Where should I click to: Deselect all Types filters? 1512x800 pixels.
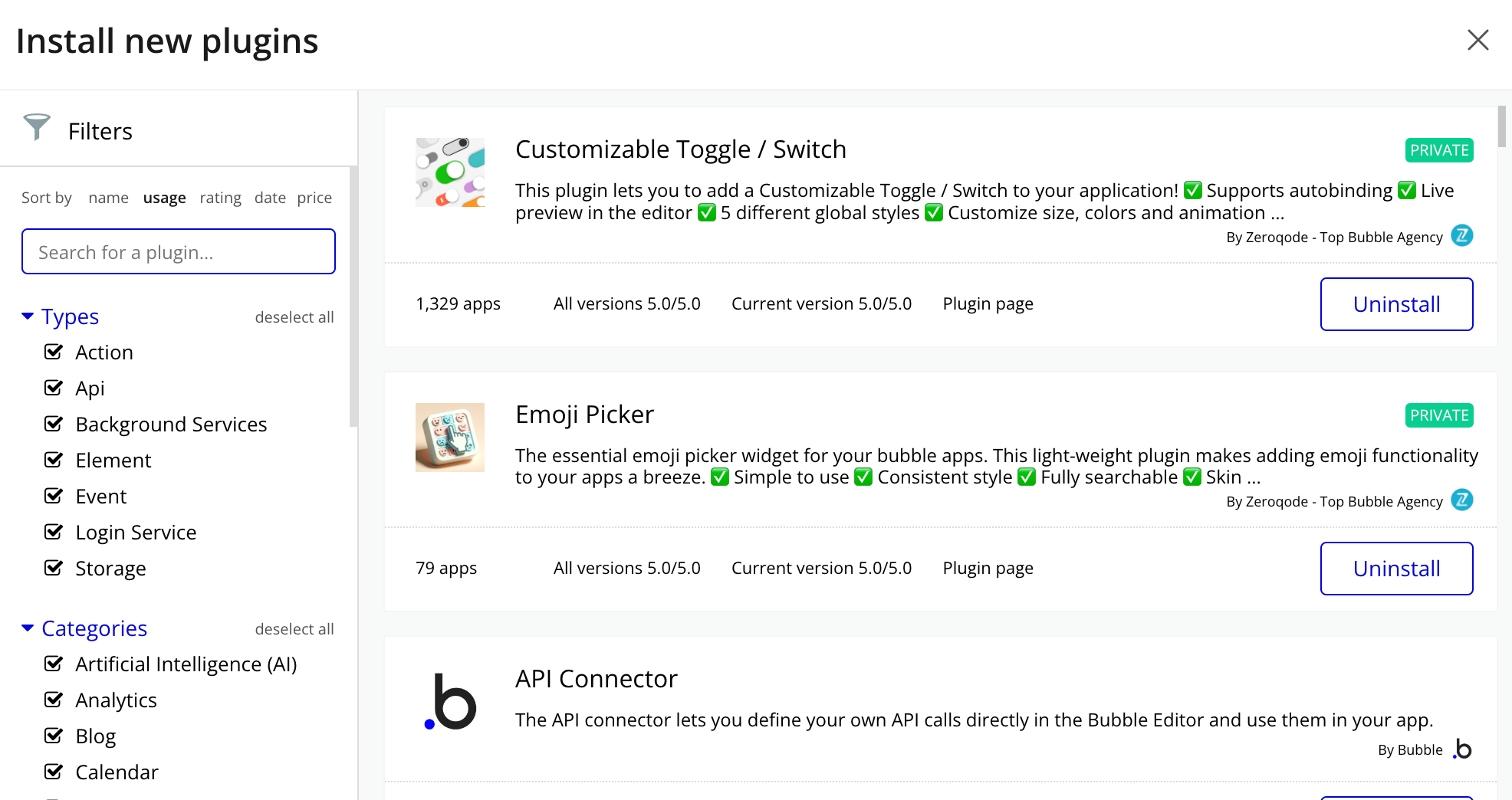click(294, 317)
